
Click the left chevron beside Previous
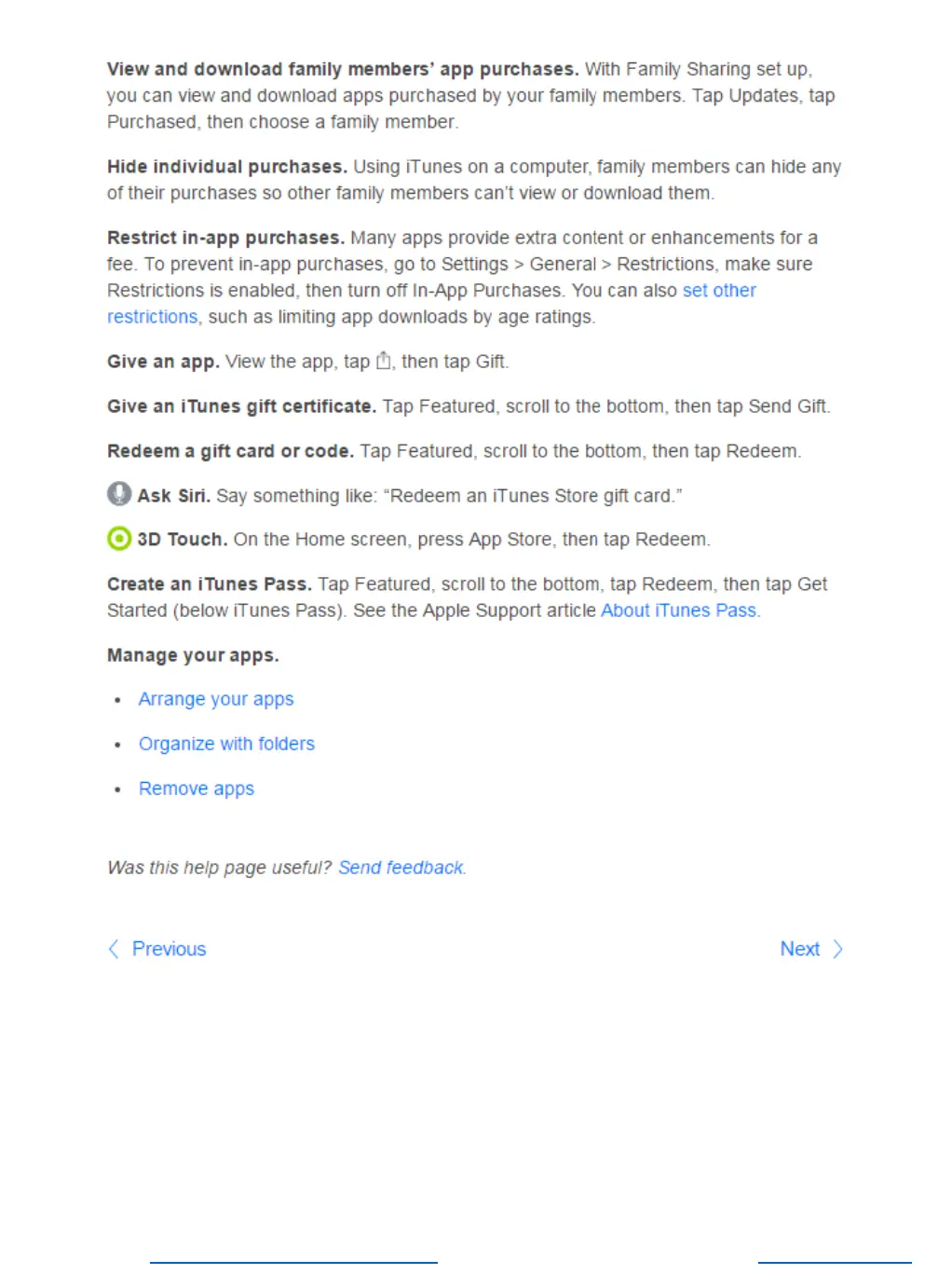tap(114, 949)
